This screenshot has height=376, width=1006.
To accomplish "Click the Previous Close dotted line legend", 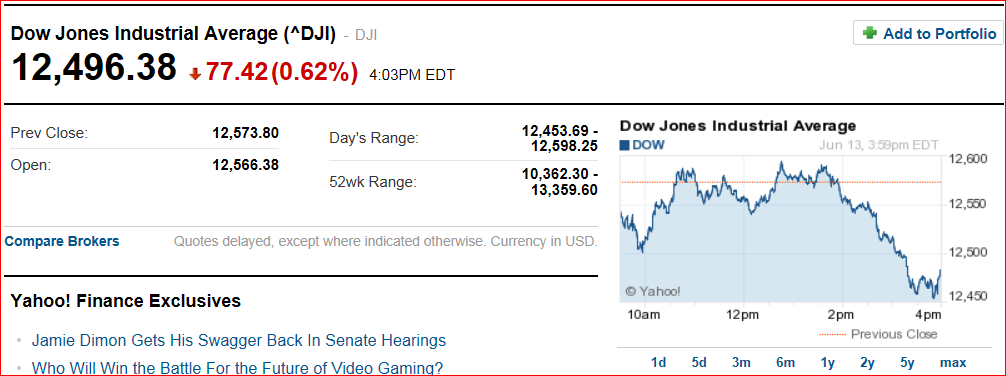I will [x=878, y=334].
